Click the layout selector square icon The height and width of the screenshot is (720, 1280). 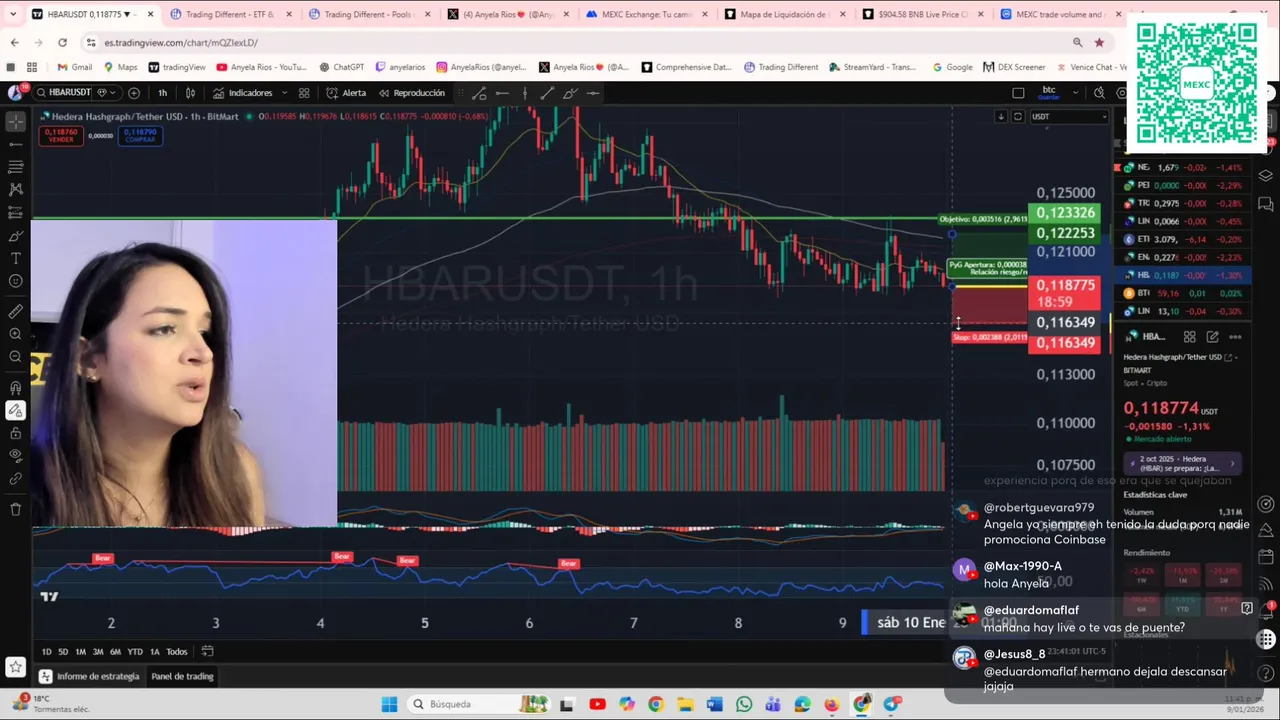click(1018, 93)
